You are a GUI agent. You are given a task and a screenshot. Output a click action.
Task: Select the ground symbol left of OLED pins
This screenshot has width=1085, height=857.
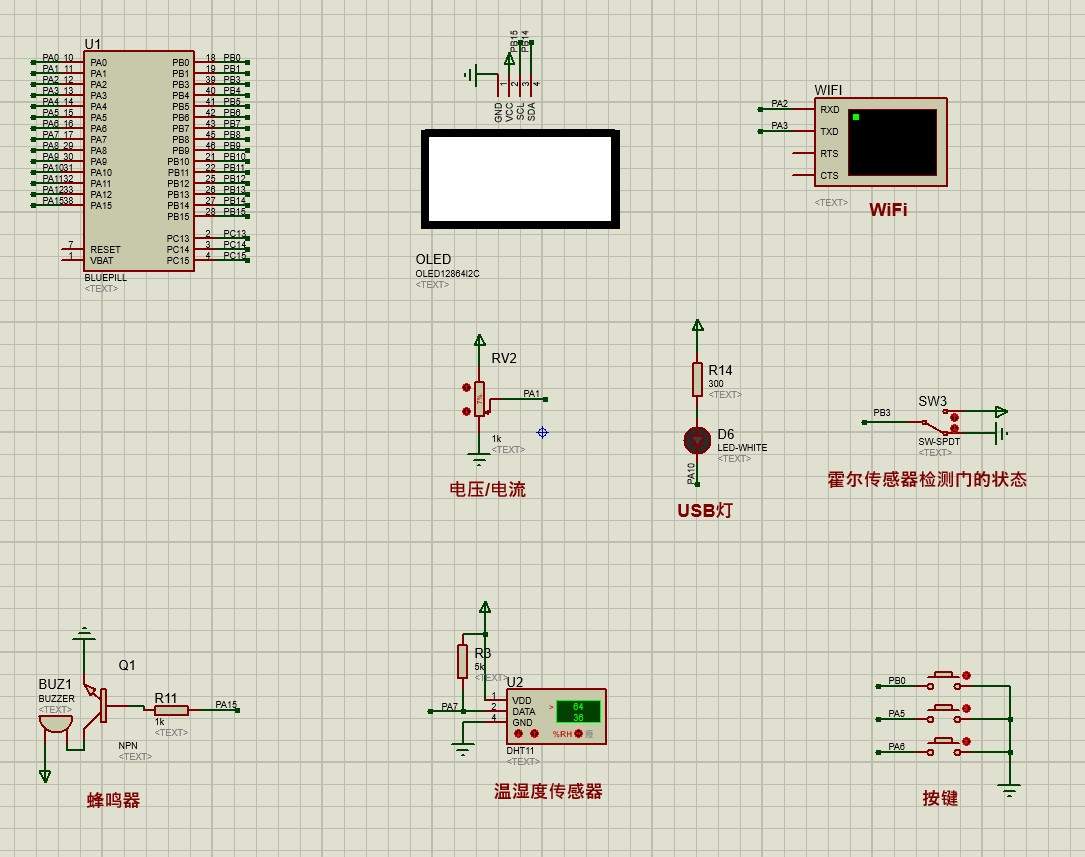(x=471, y=75)
